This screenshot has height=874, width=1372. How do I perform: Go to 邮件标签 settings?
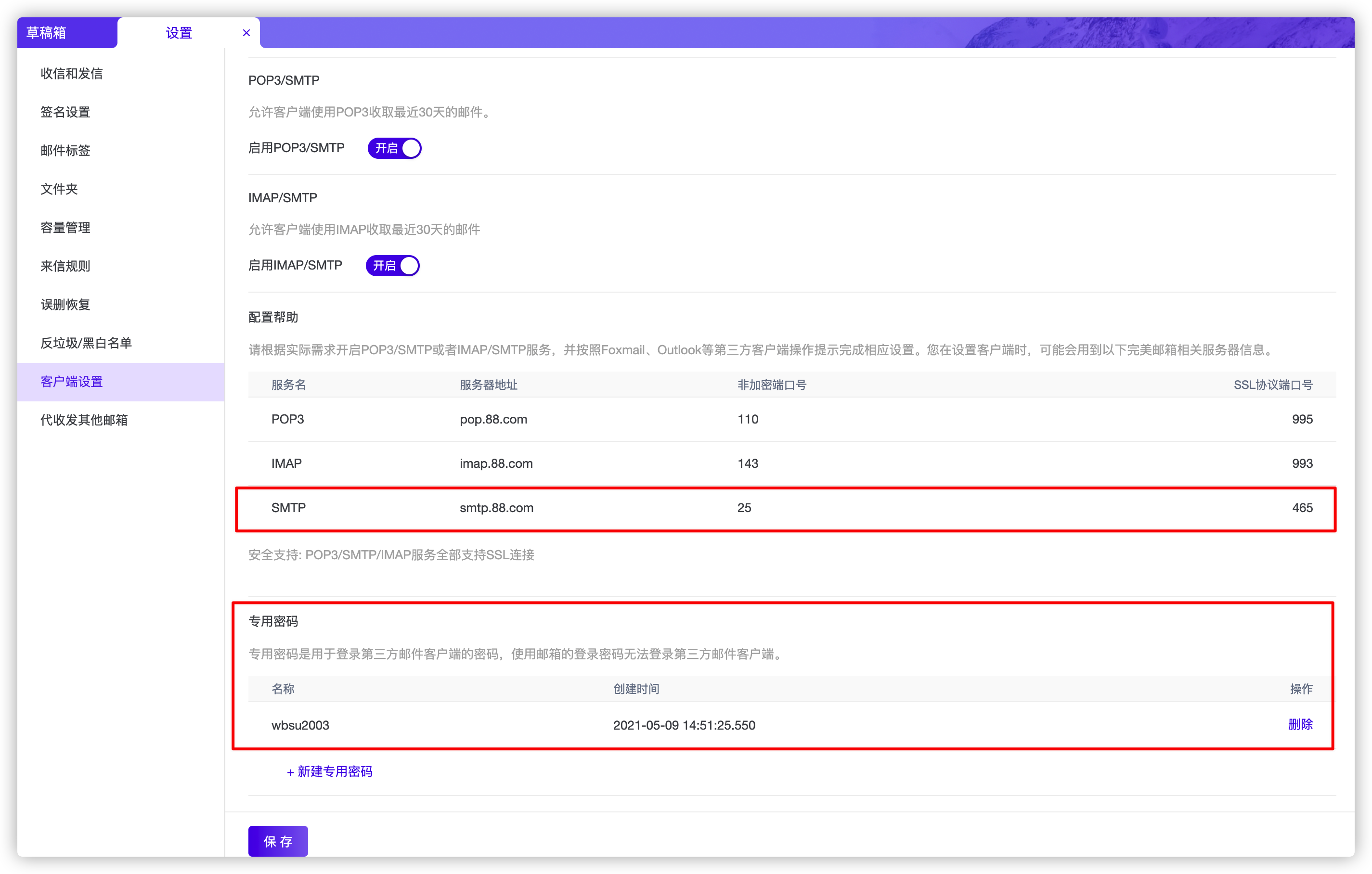click(x=65, y=151)
